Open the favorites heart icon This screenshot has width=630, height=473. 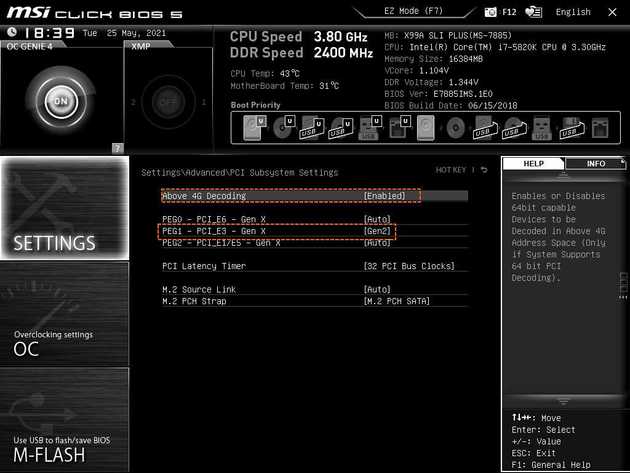click(x=534, y=12)
